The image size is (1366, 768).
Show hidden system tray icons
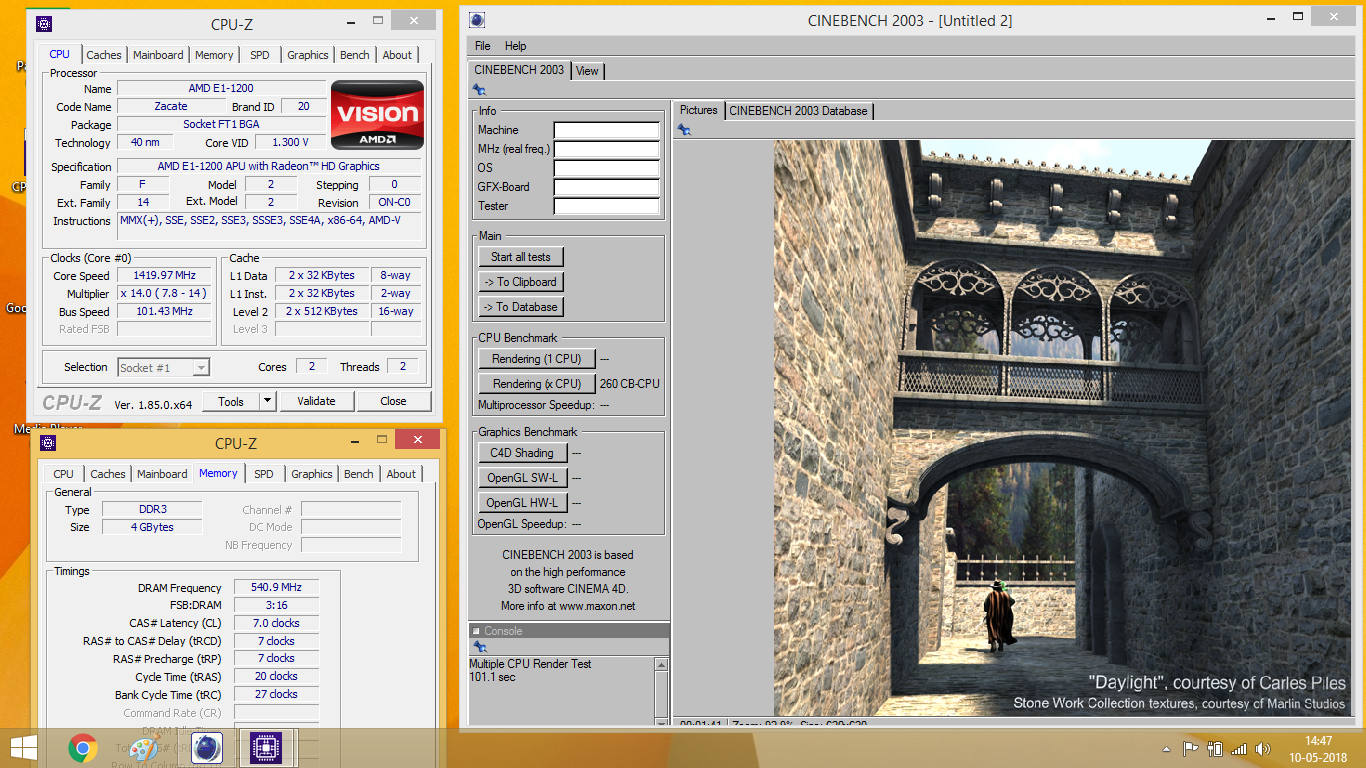click(1167, 749)
